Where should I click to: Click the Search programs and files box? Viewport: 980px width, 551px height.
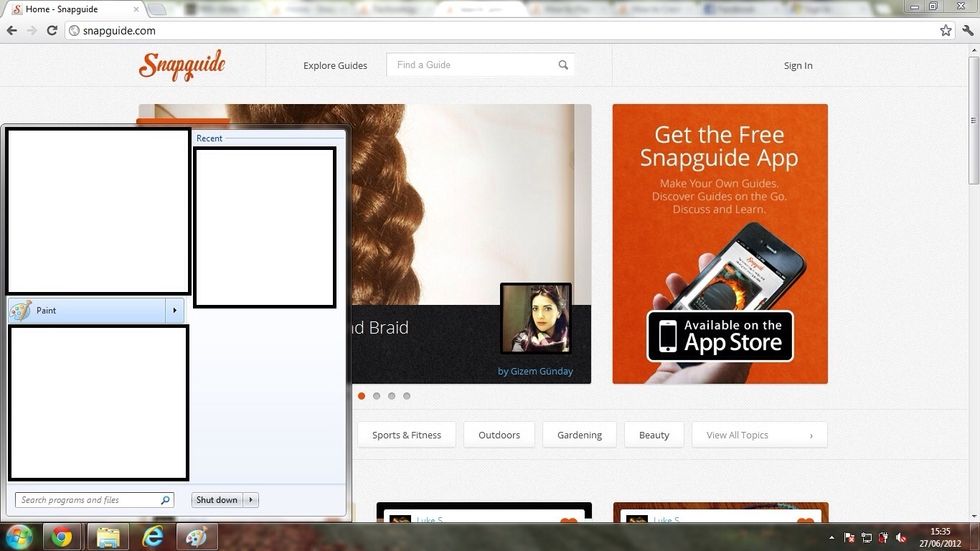click(94, 500)
